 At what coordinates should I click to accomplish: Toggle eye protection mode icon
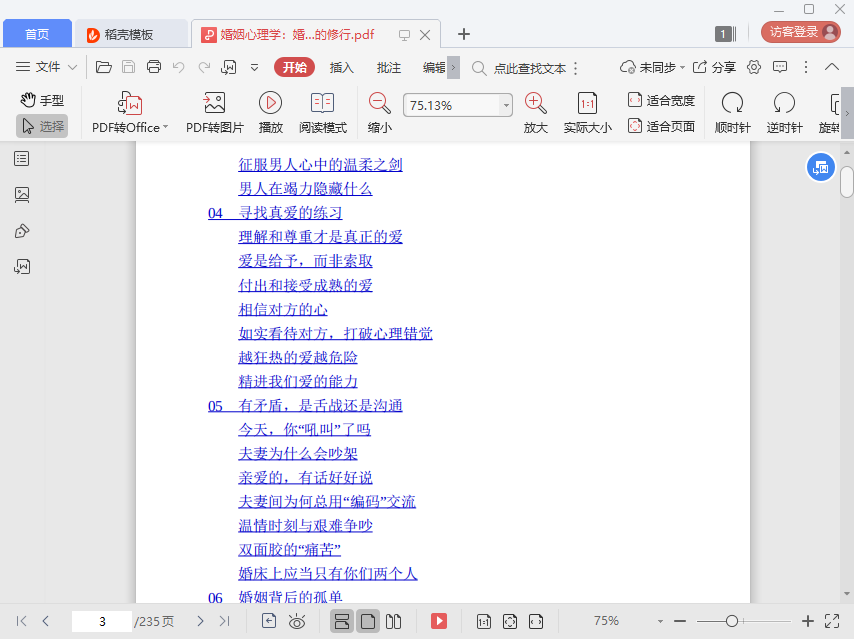click(297, 621)
